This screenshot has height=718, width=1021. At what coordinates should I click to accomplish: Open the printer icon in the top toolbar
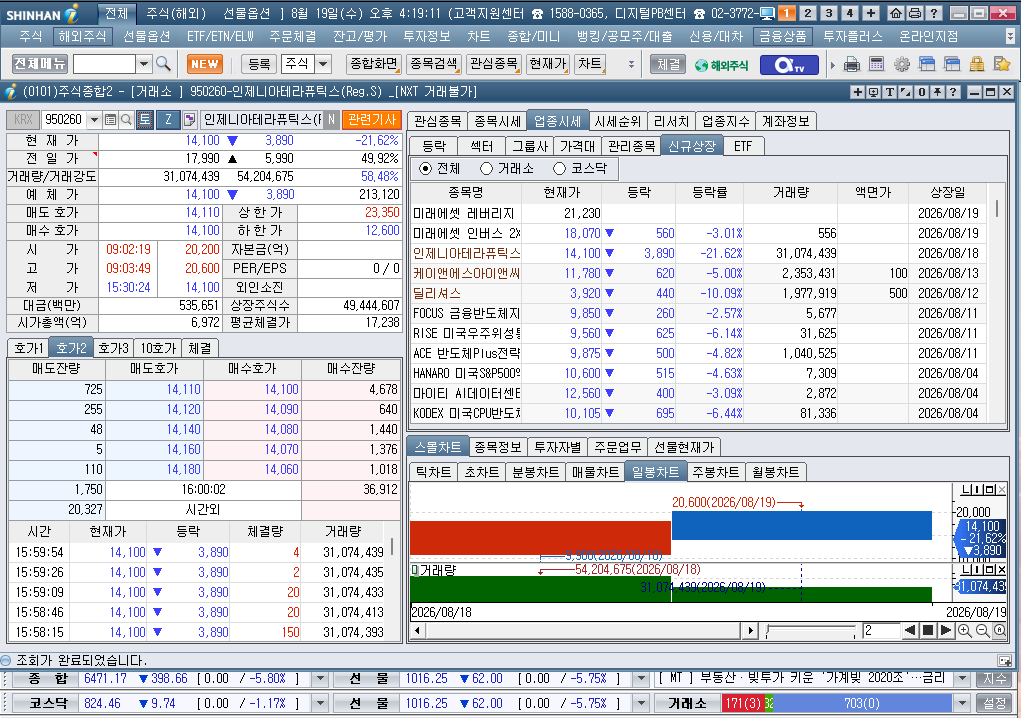(852, 64)
